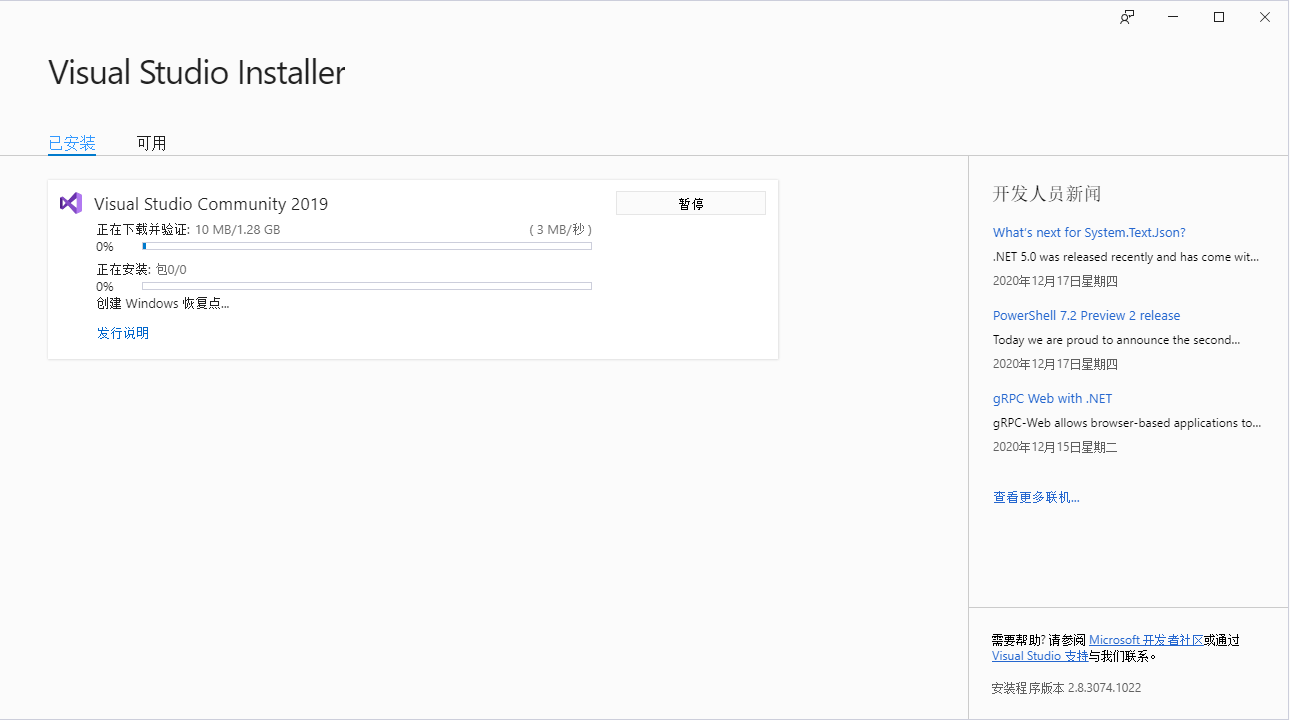Click 'Today we are proud to announce' summary
The width and height of the screenshot is (1290, 720).
point(1117,340)
